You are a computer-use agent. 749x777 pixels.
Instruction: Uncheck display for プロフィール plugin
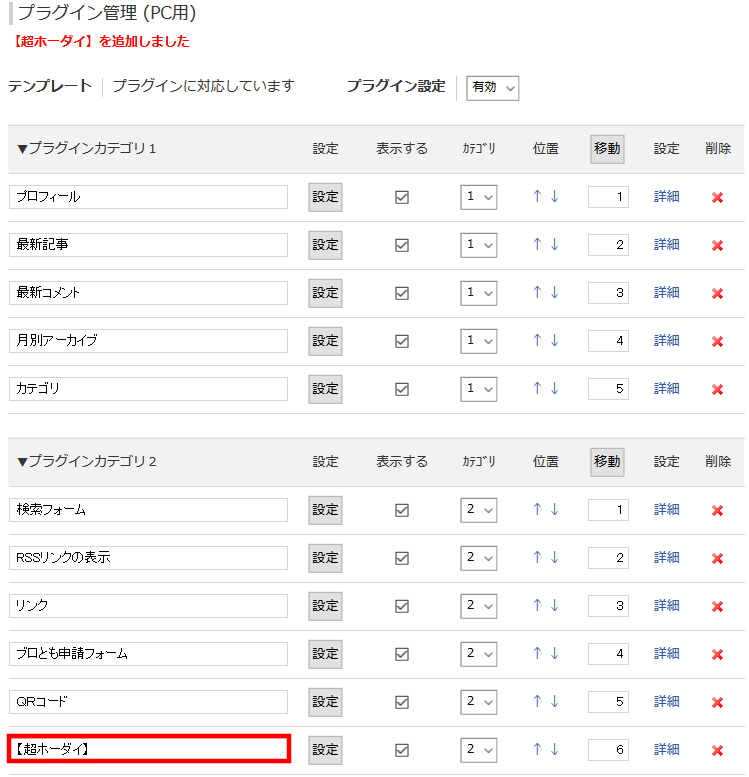(402, 197)
